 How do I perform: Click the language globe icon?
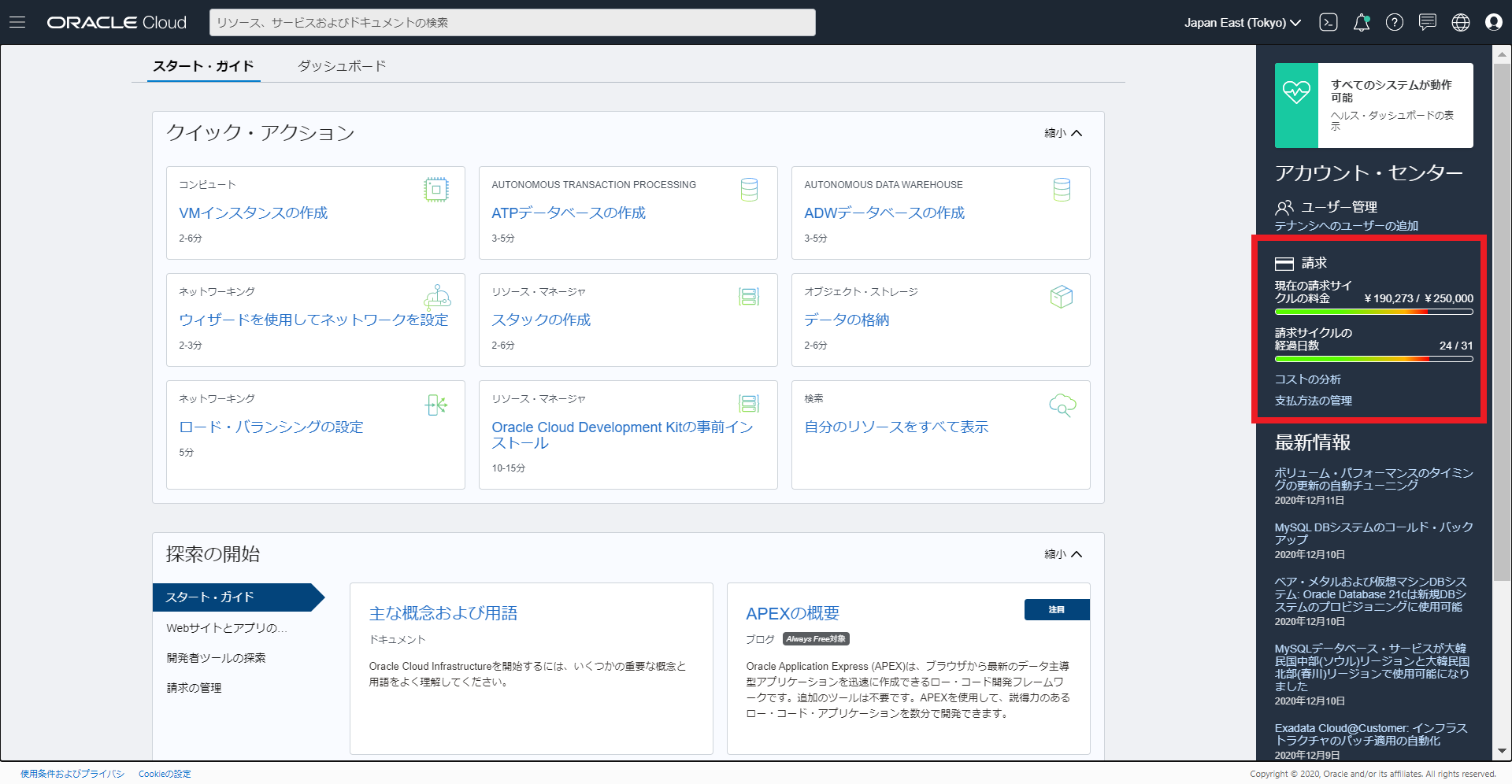point(1460,22)
